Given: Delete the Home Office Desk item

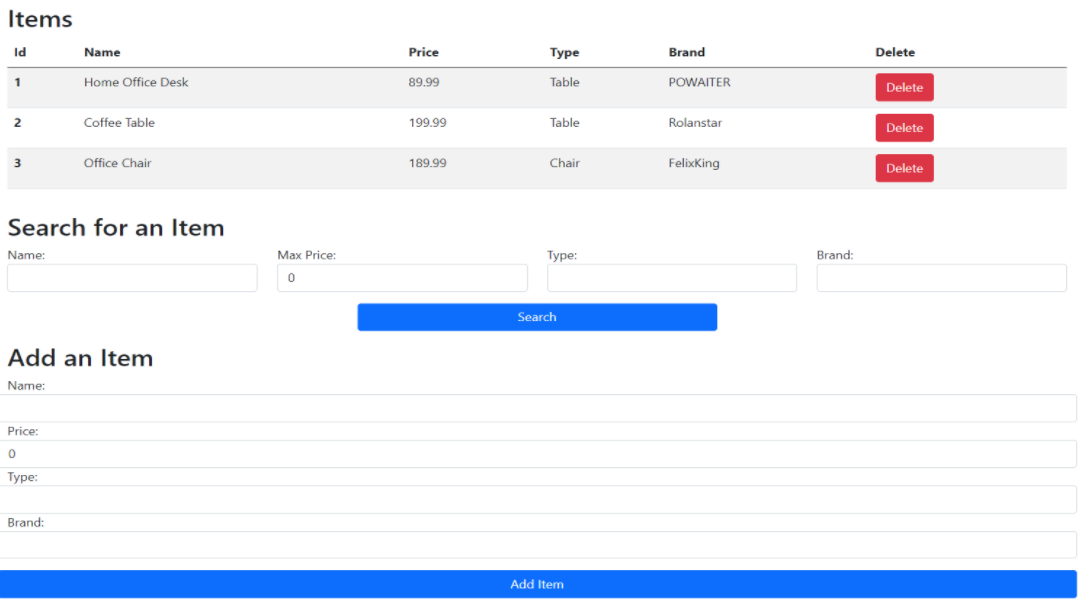Looking at the screenshot, I should pos(904,87).
